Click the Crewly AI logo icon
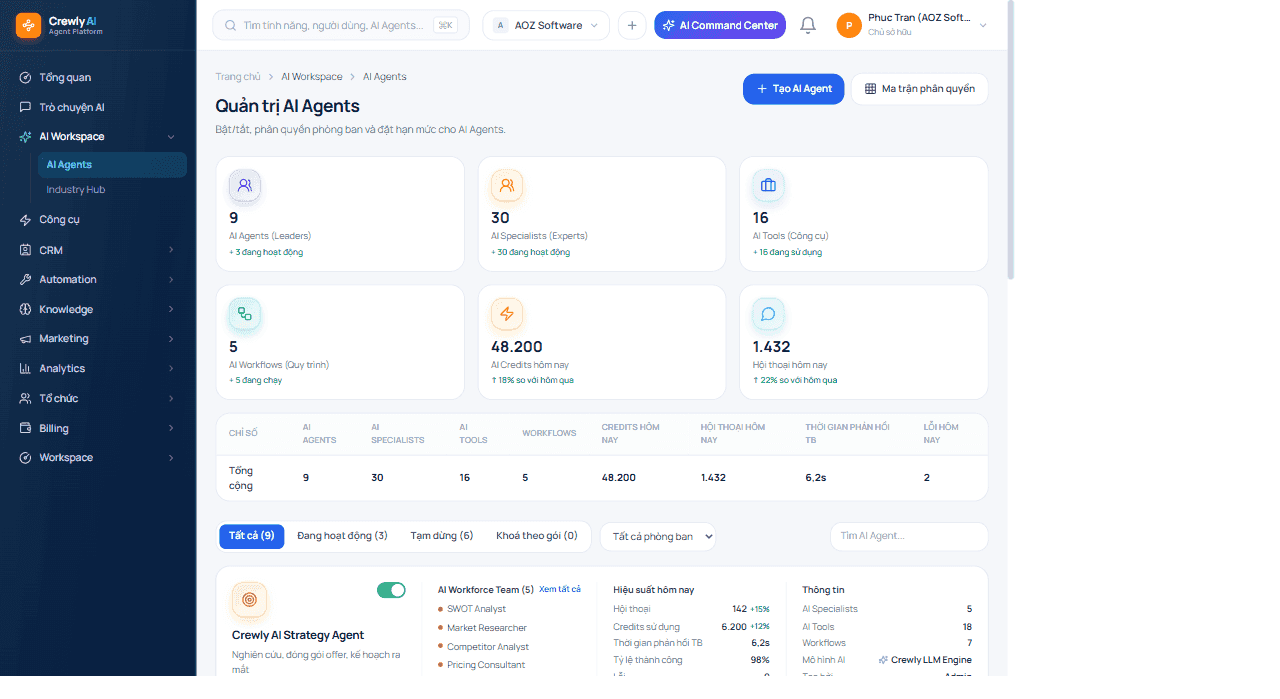This screenshot has width=1280, height=699. click(x=28, y=25)
